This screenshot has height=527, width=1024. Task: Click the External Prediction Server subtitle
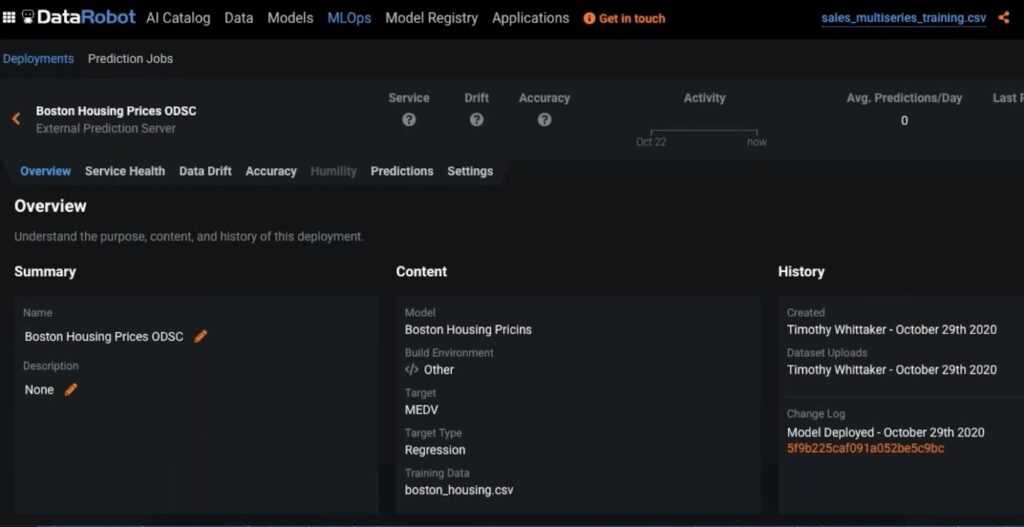[x=106, y=129]
